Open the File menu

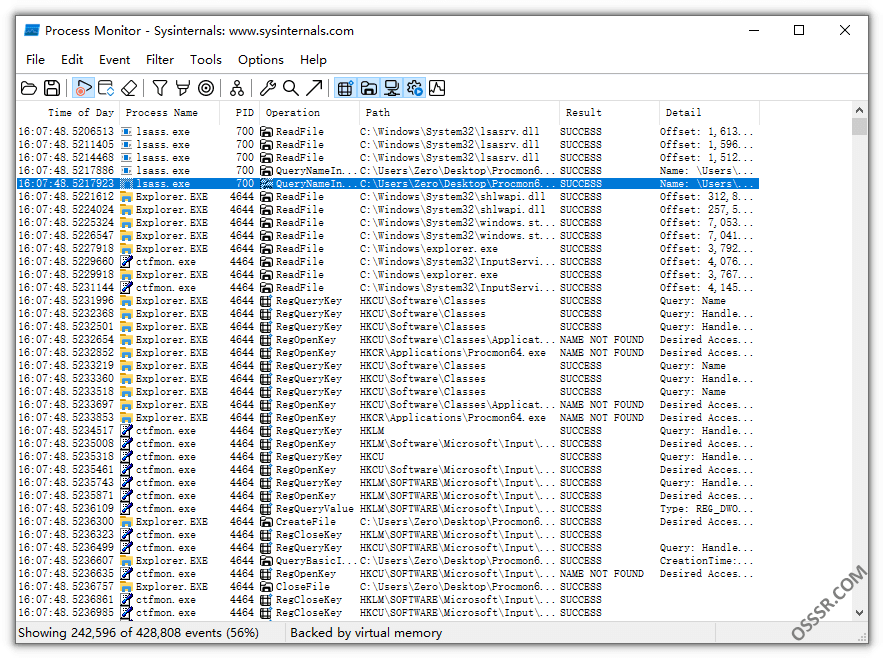(36, 60)
